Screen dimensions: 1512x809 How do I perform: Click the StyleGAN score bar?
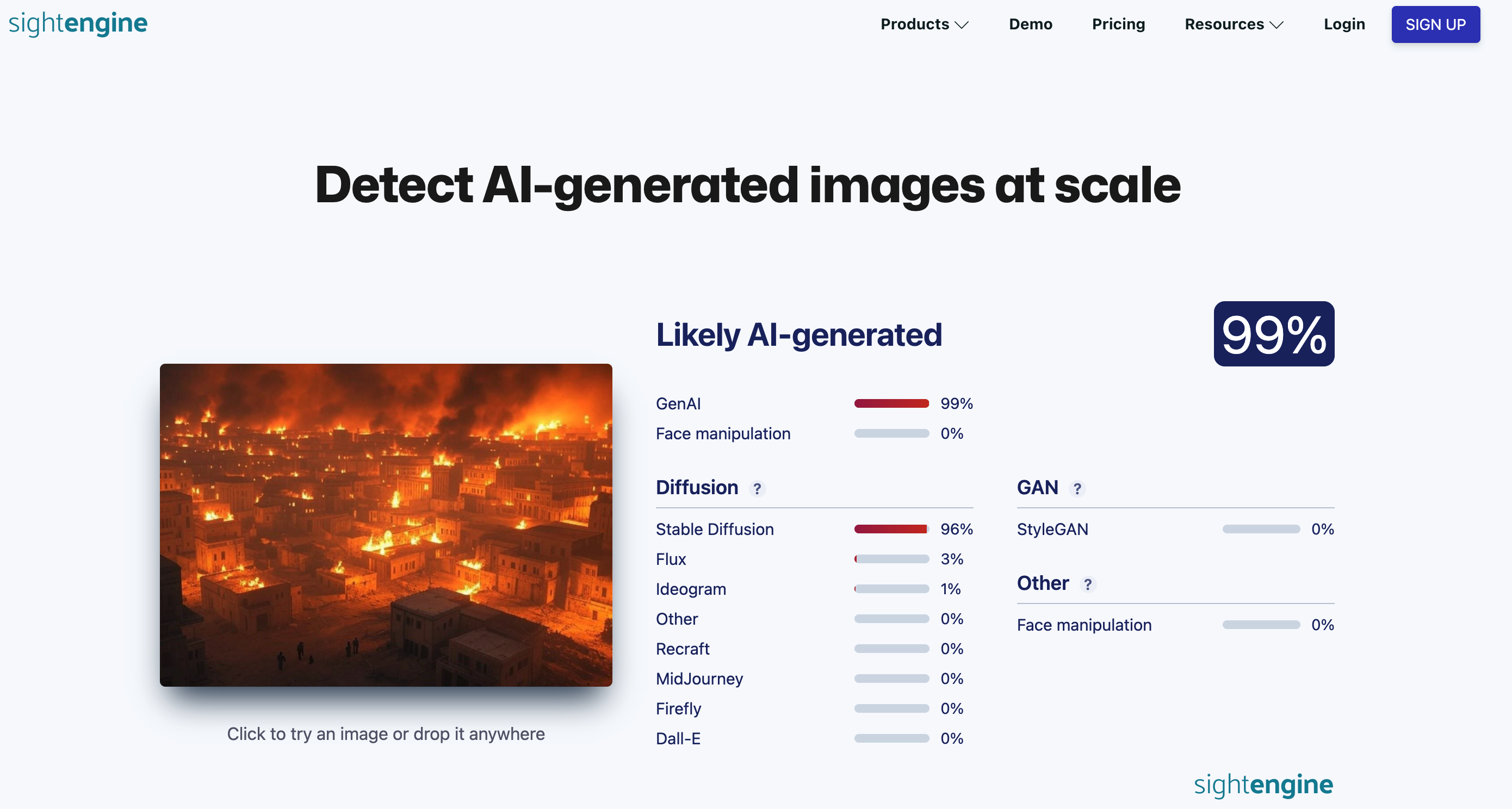click(x=1261, y=529)
